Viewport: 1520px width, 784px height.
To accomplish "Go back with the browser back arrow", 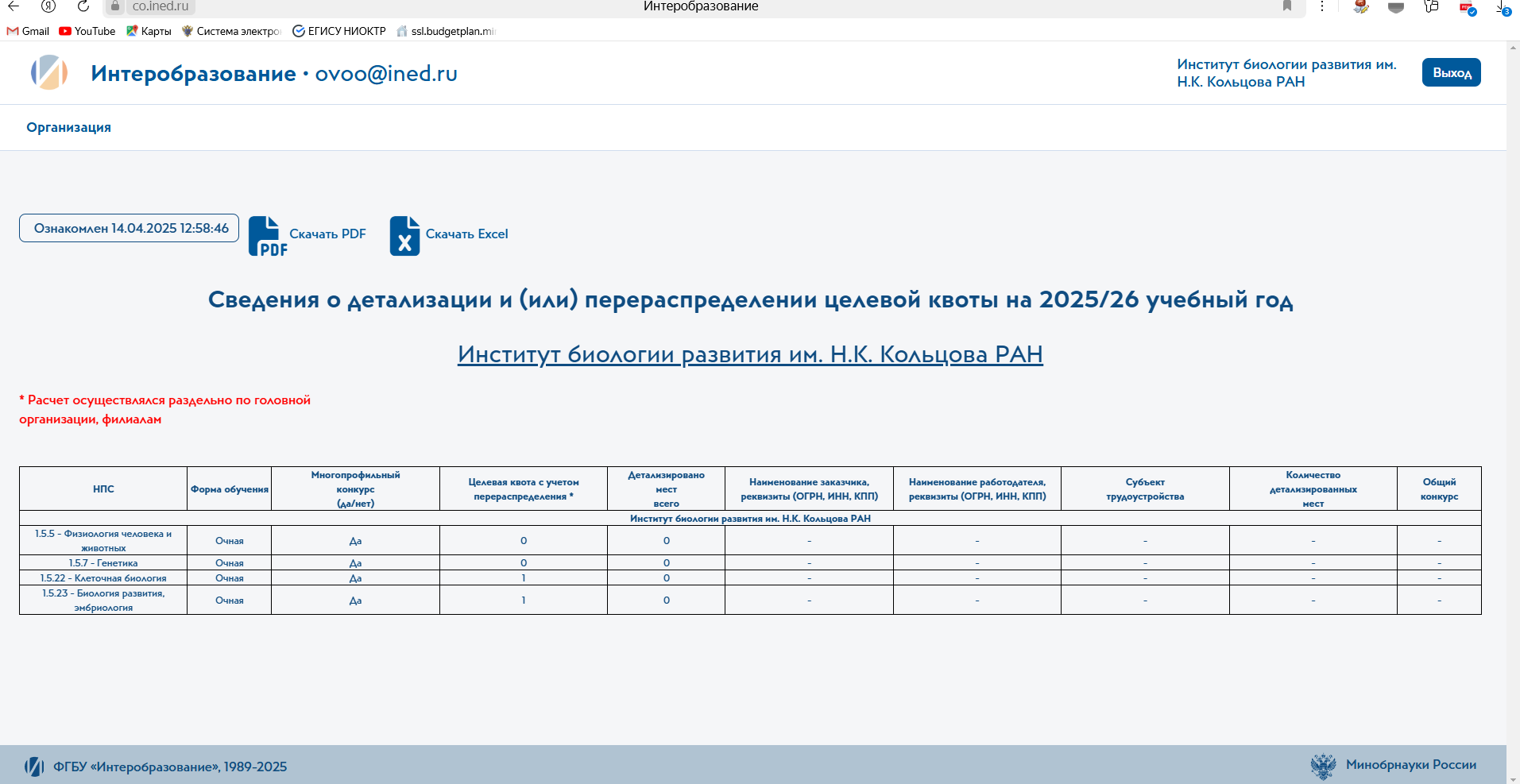I will pos(14,6).
